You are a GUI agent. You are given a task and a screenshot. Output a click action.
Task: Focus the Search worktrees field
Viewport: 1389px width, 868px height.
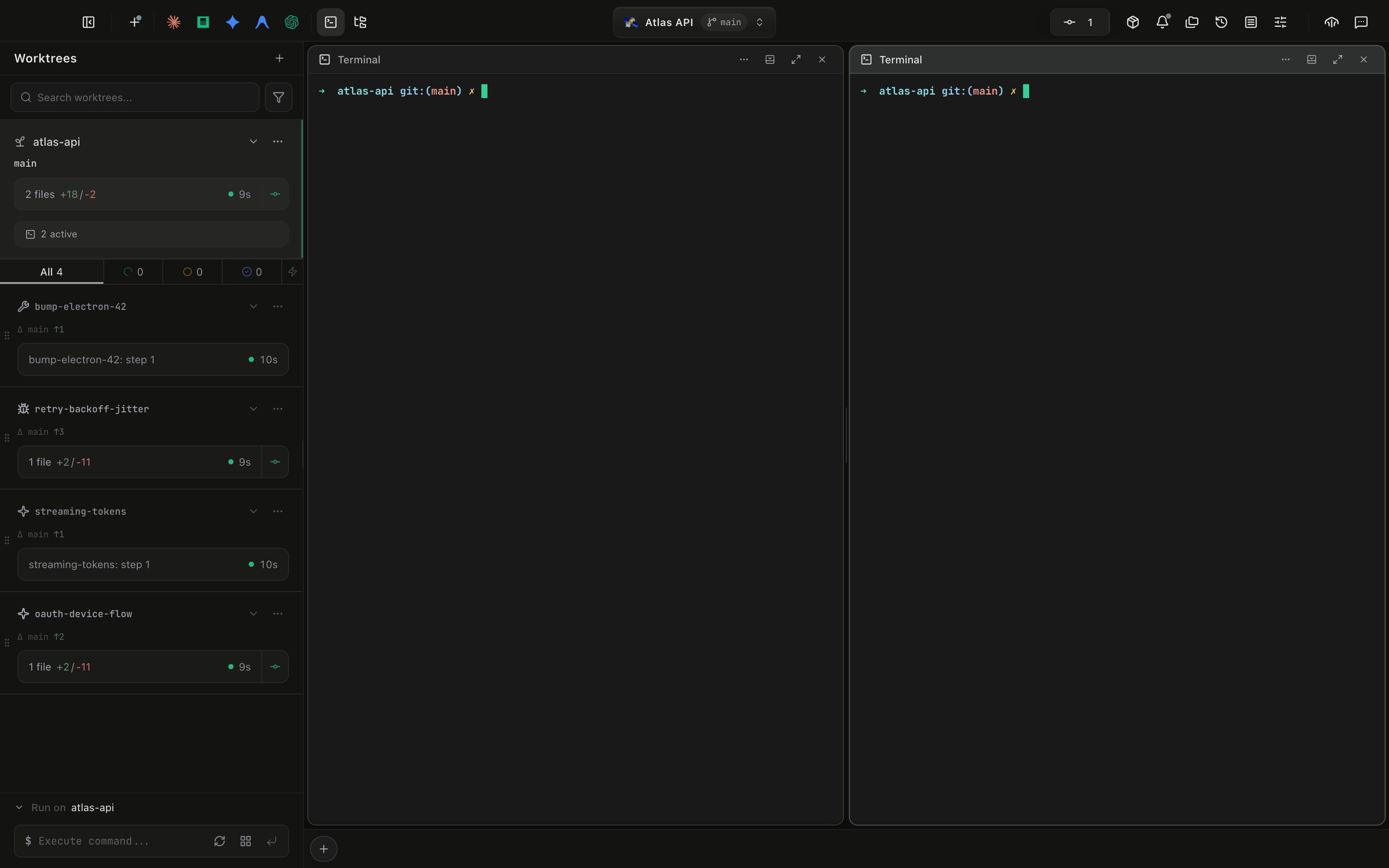(135, 97)
